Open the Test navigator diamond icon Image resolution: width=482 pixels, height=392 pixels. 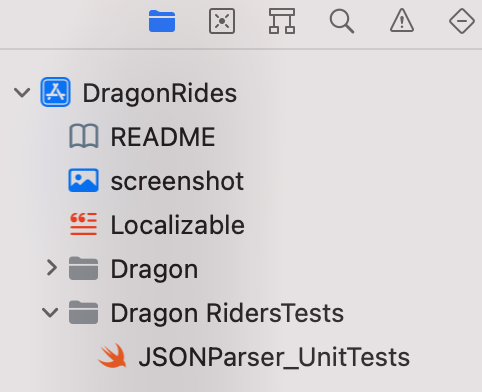(462, 21)
